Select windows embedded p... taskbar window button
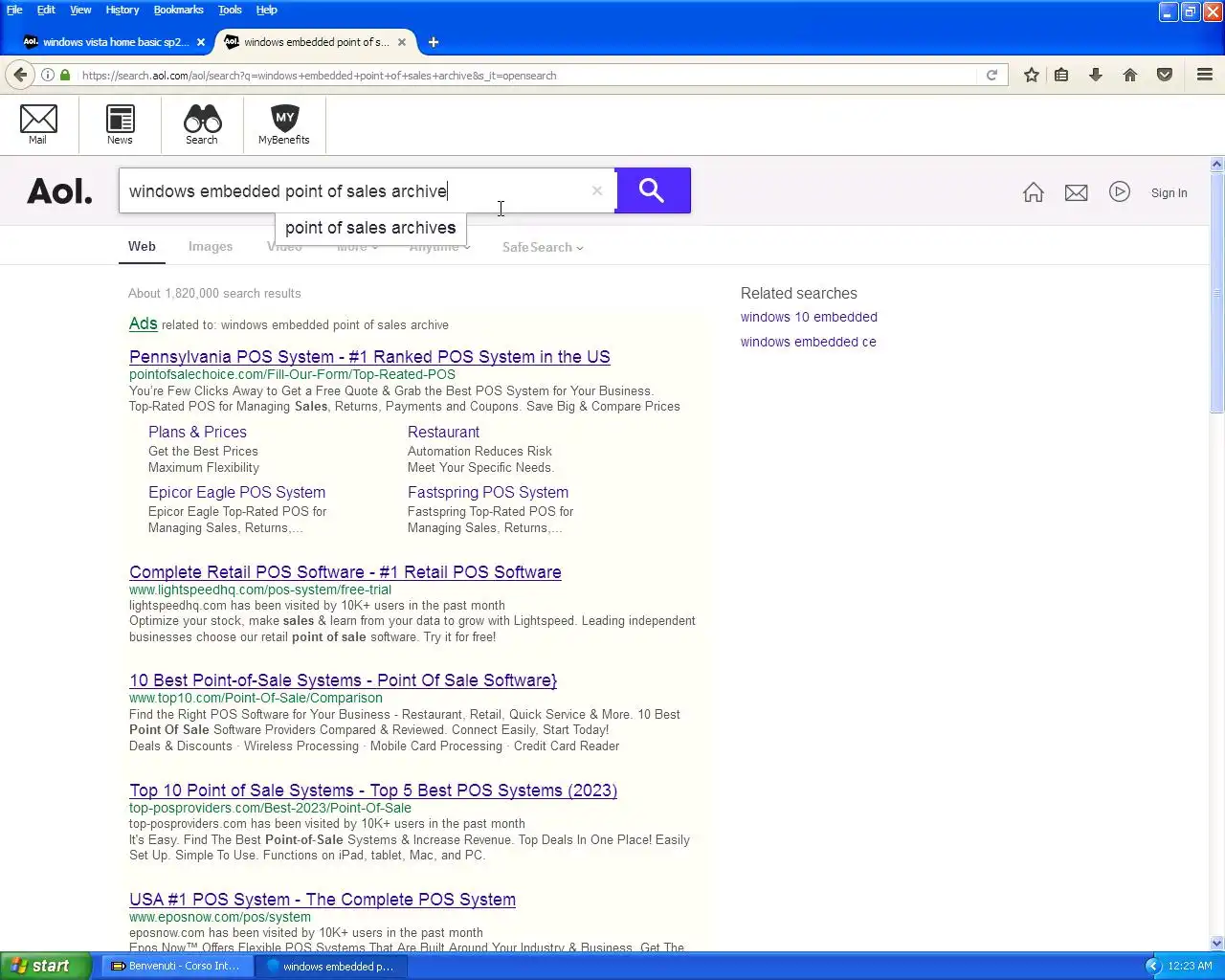Viewport: 1225px width, 980px height. 332,966
